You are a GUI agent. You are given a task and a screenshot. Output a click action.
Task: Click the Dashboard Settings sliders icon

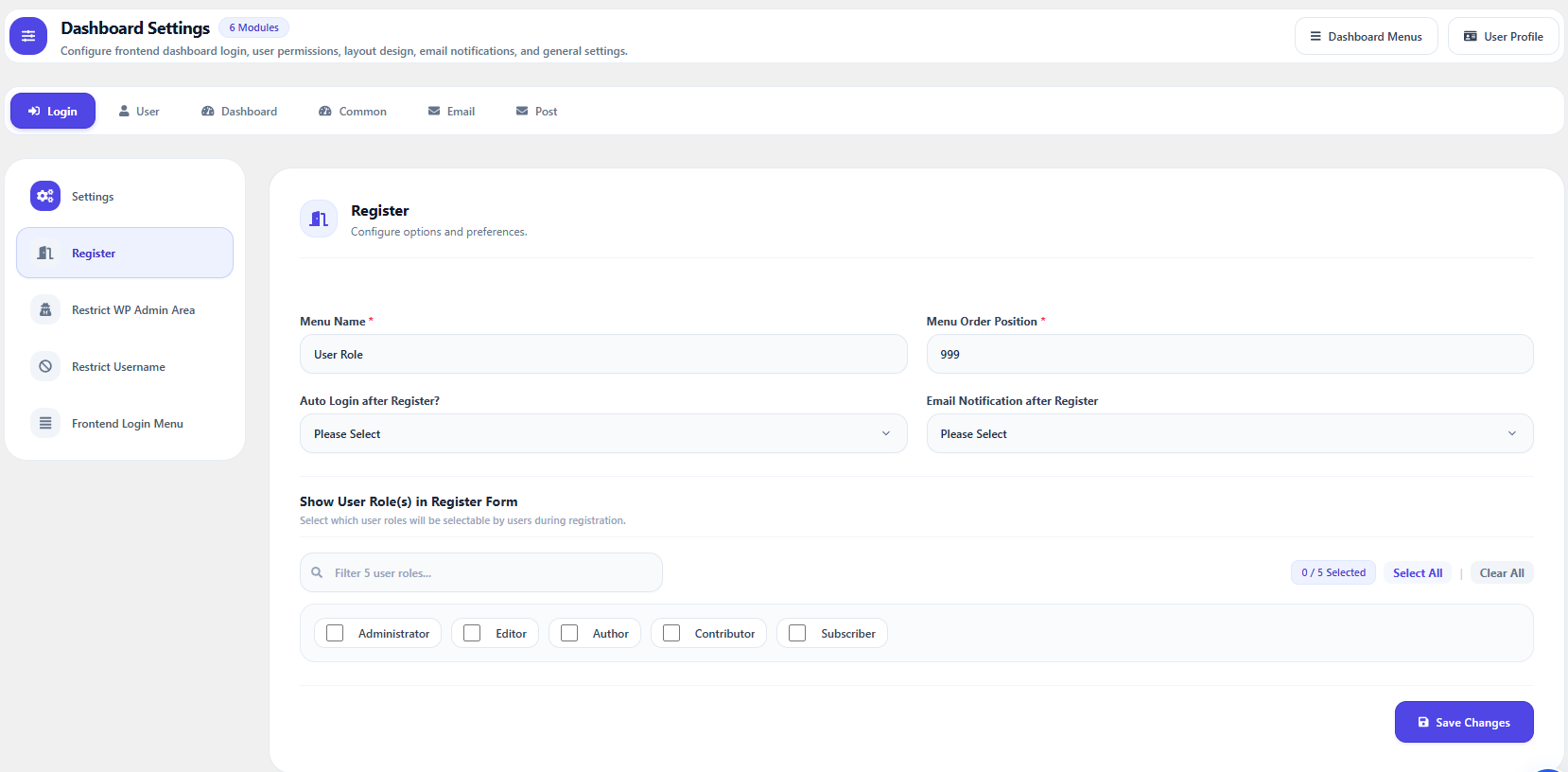click(28, 36)
